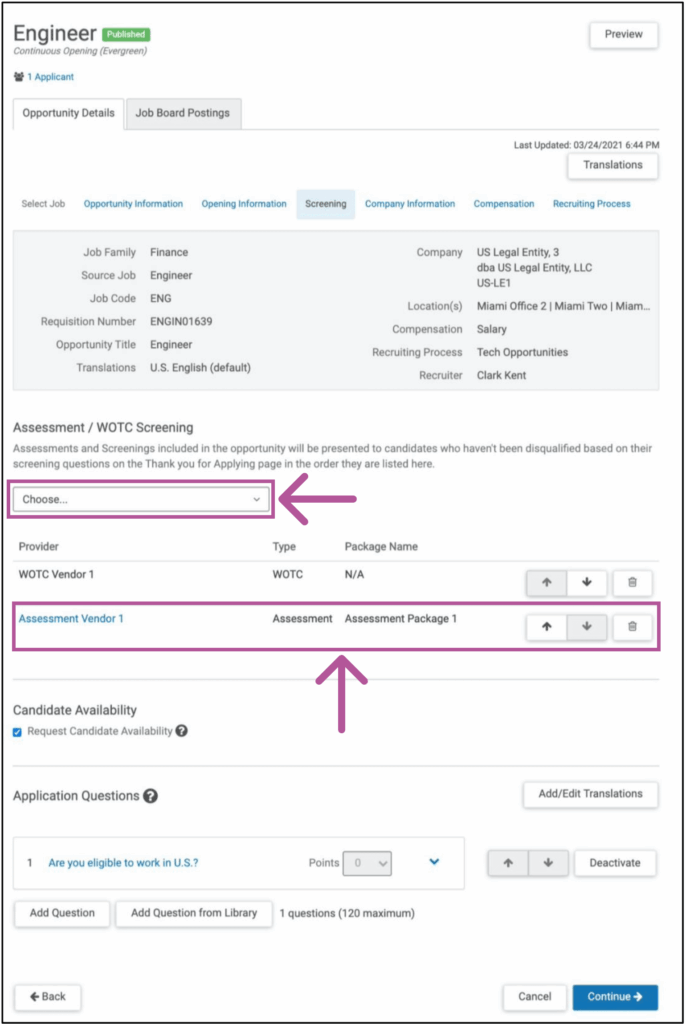686x1024 pixels.
Task: Move WOTC Vendor 1 row down
Action: 587,583
